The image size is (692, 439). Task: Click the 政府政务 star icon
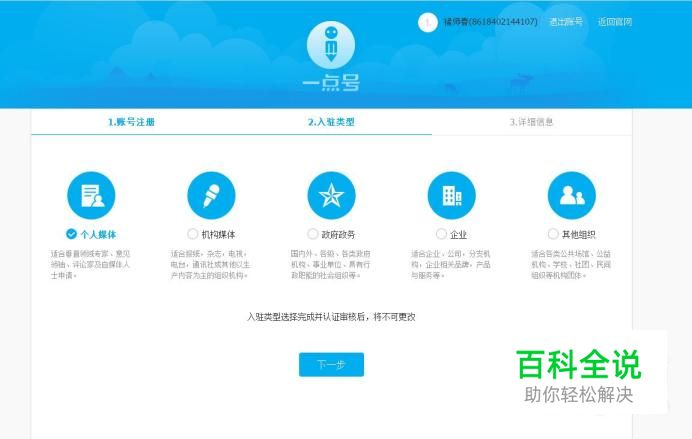pyautogui.click(x=331, y=195)
